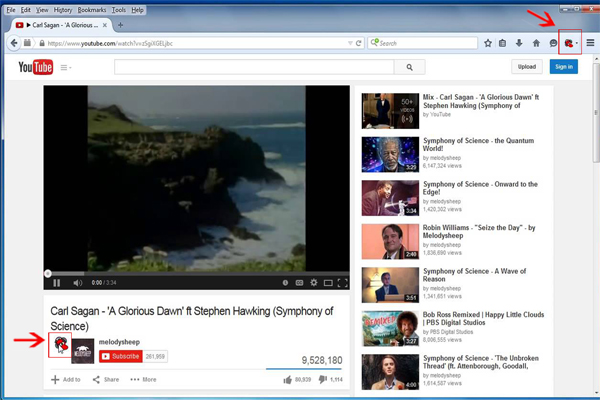This screenshot has width=600, height=400.
Task: Click the YouTube logo
Action: 36,67
